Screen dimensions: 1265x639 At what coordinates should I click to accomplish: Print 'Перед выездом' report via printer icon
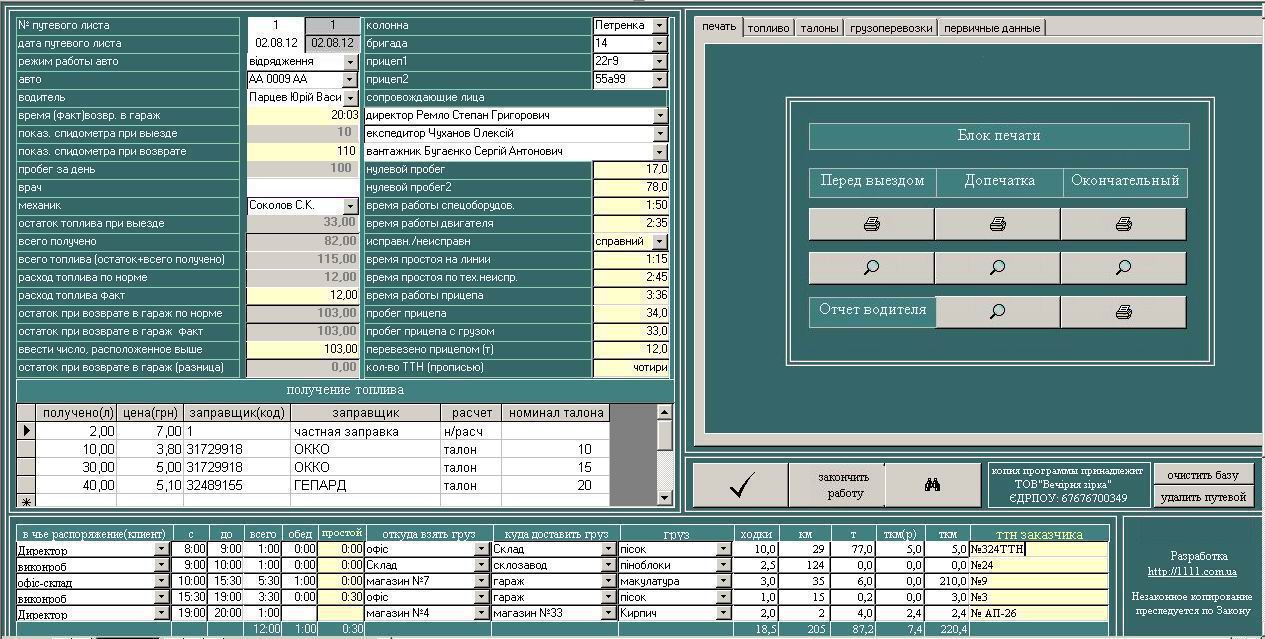871,224
